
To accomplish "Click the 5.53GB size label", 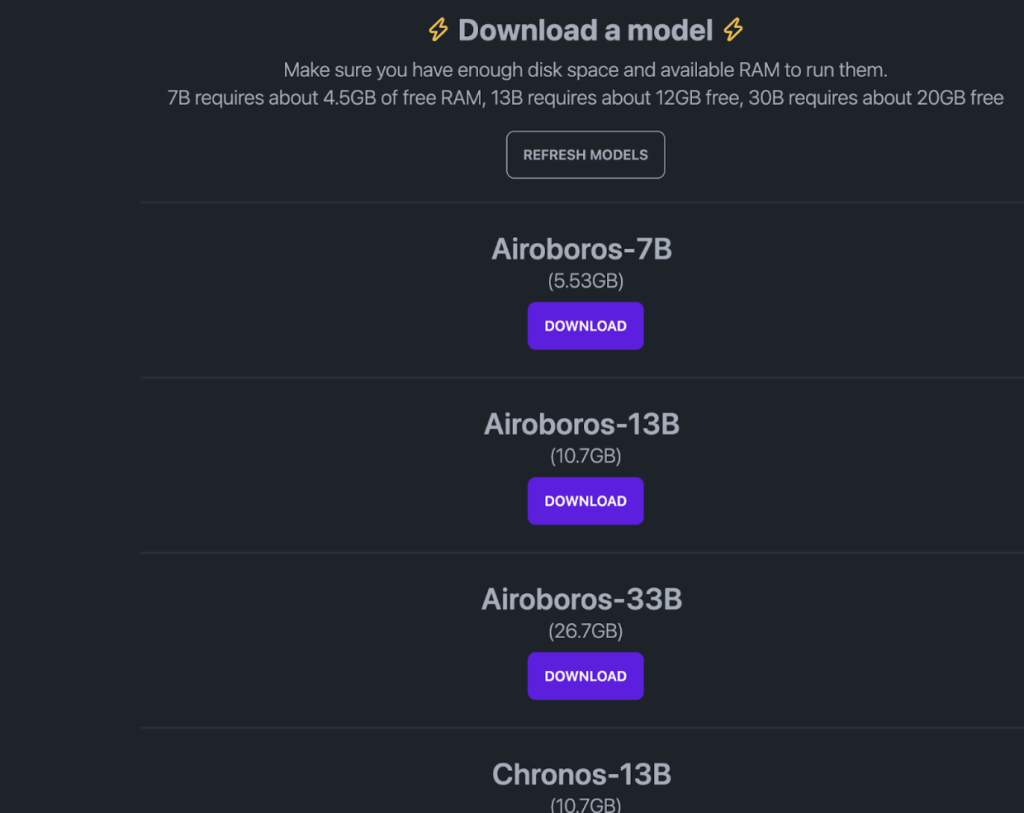I will pos(585,282).
